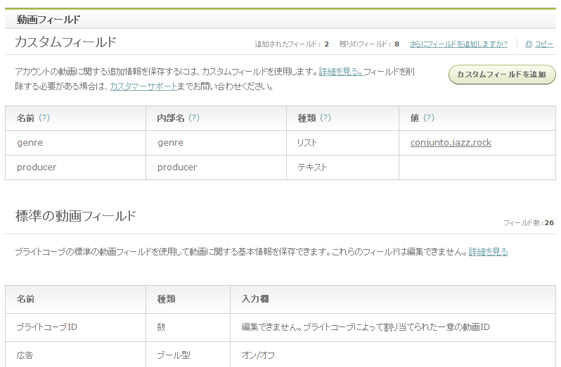Click the ブライトコーブID row name
Screen dimensions: 561x367
[47, 327]
